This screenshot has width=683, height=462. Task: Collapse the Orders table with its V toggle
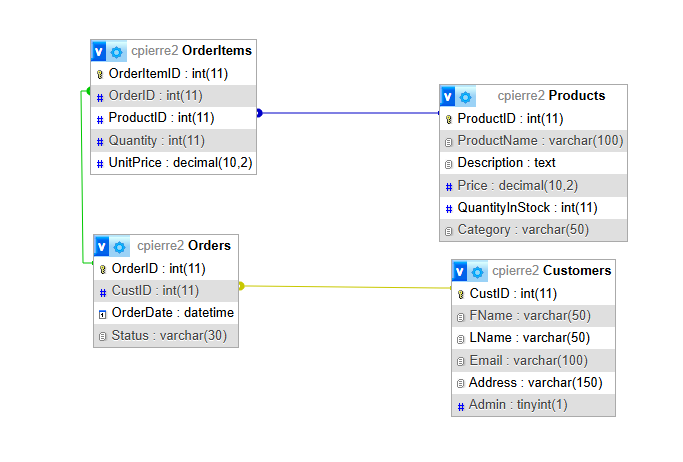(102, 246)
